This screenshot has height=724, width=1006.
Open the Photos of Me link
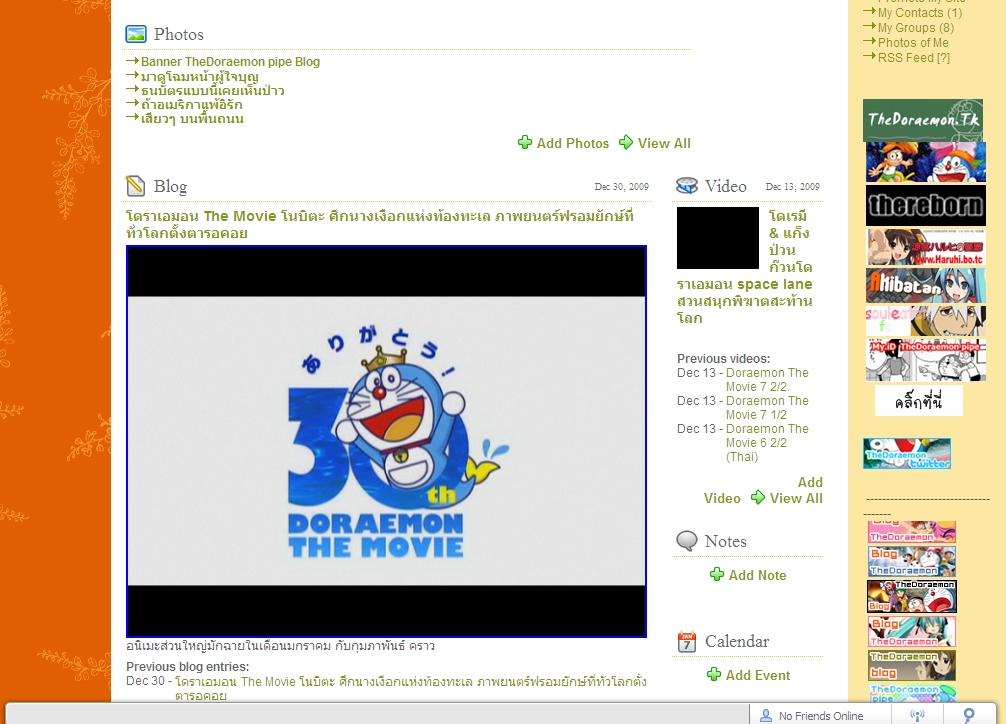[913, 43]
